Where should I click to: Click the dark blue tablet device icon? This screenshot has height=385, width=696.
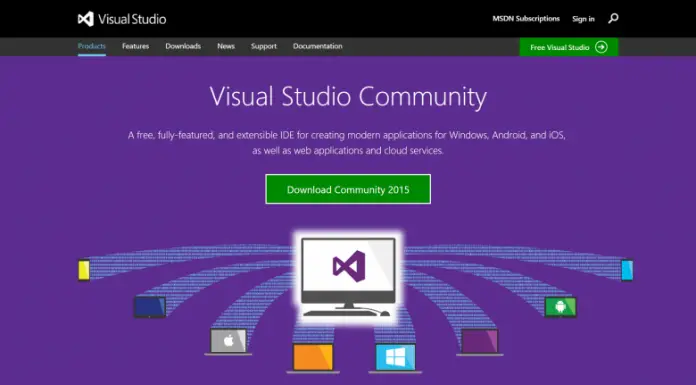[x=150, y=307]
